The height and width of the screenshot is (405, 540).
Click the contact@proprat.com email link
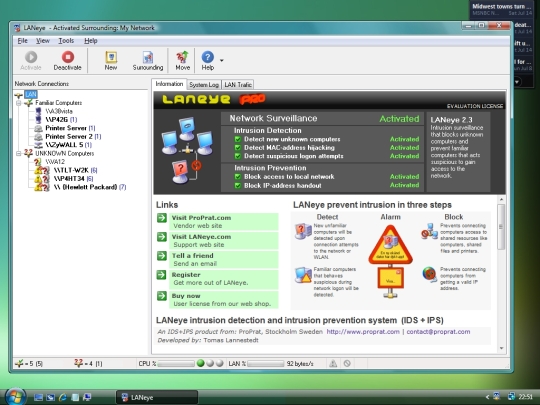438,332
